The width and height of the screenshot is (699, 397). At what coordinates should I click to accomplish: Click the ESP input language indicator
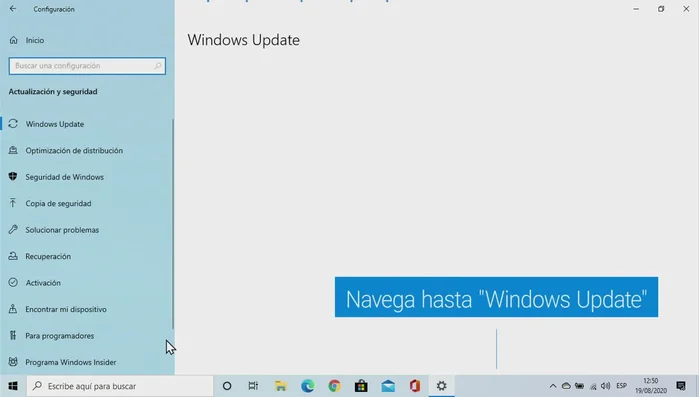pos(621,386)
